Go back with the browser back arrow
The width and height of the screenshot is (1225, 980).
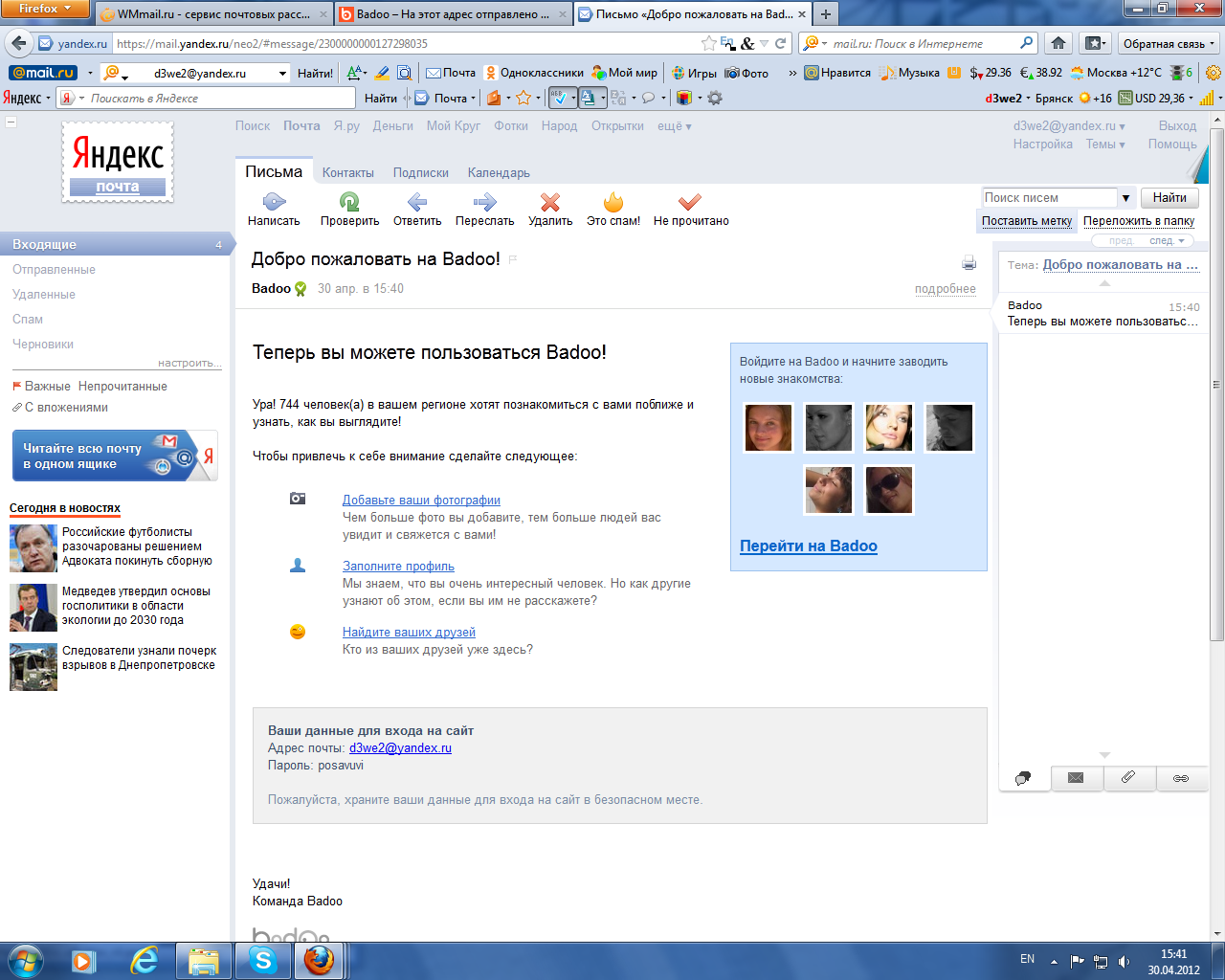(18, 44)
